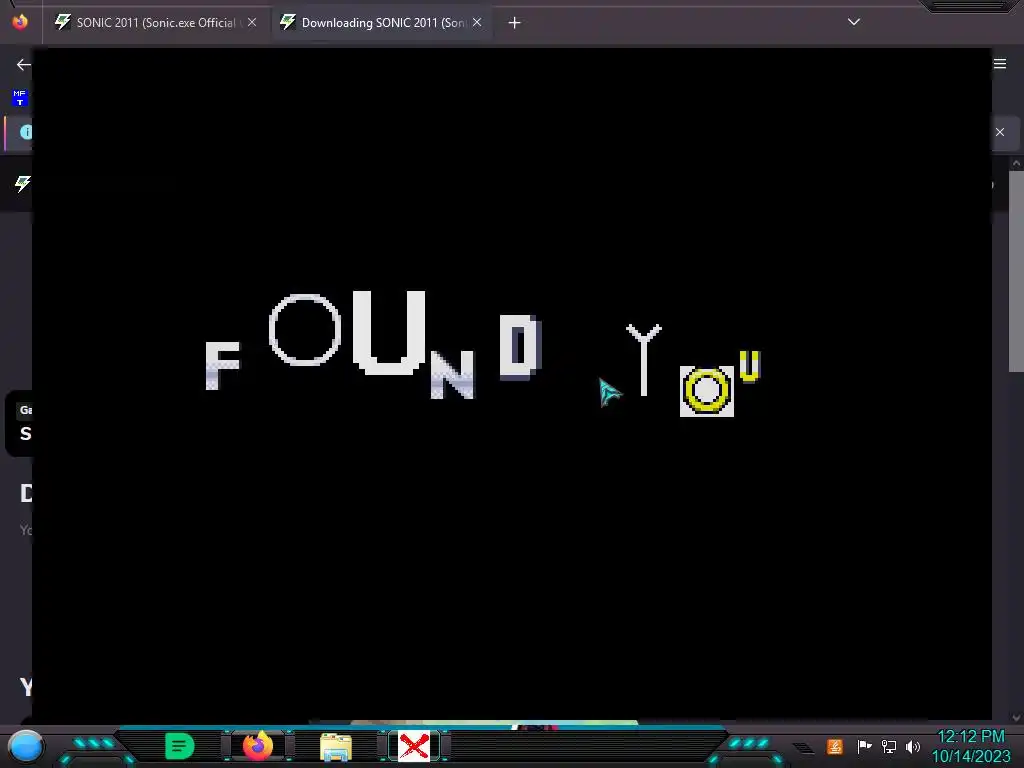This screenshot has height=768, width=1024.
Task: Click the volume speaker tray icon
Action: pos(913,746)
